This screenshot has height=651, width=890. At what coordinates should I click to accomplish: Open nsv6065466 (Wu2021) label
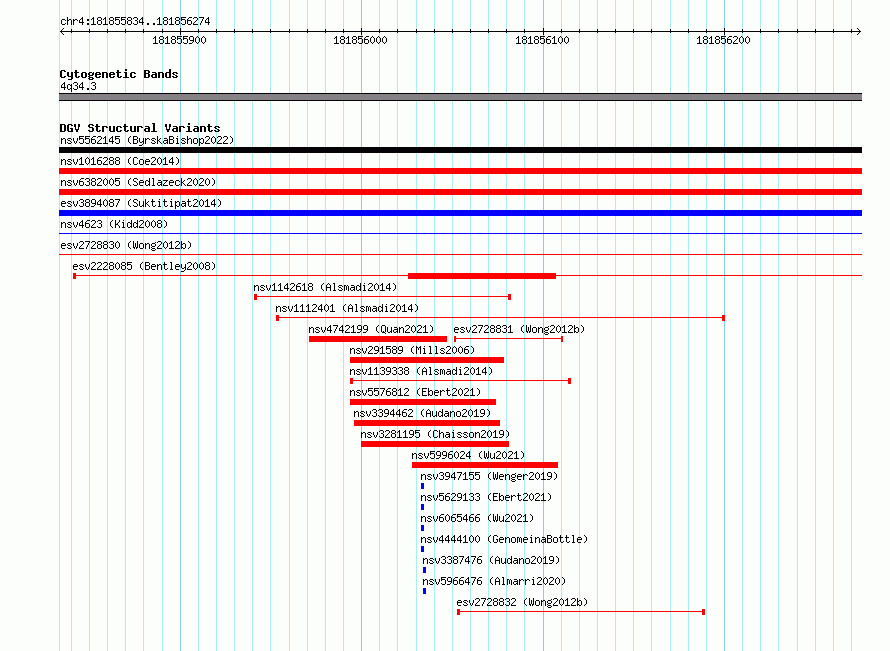click(477, 518)
